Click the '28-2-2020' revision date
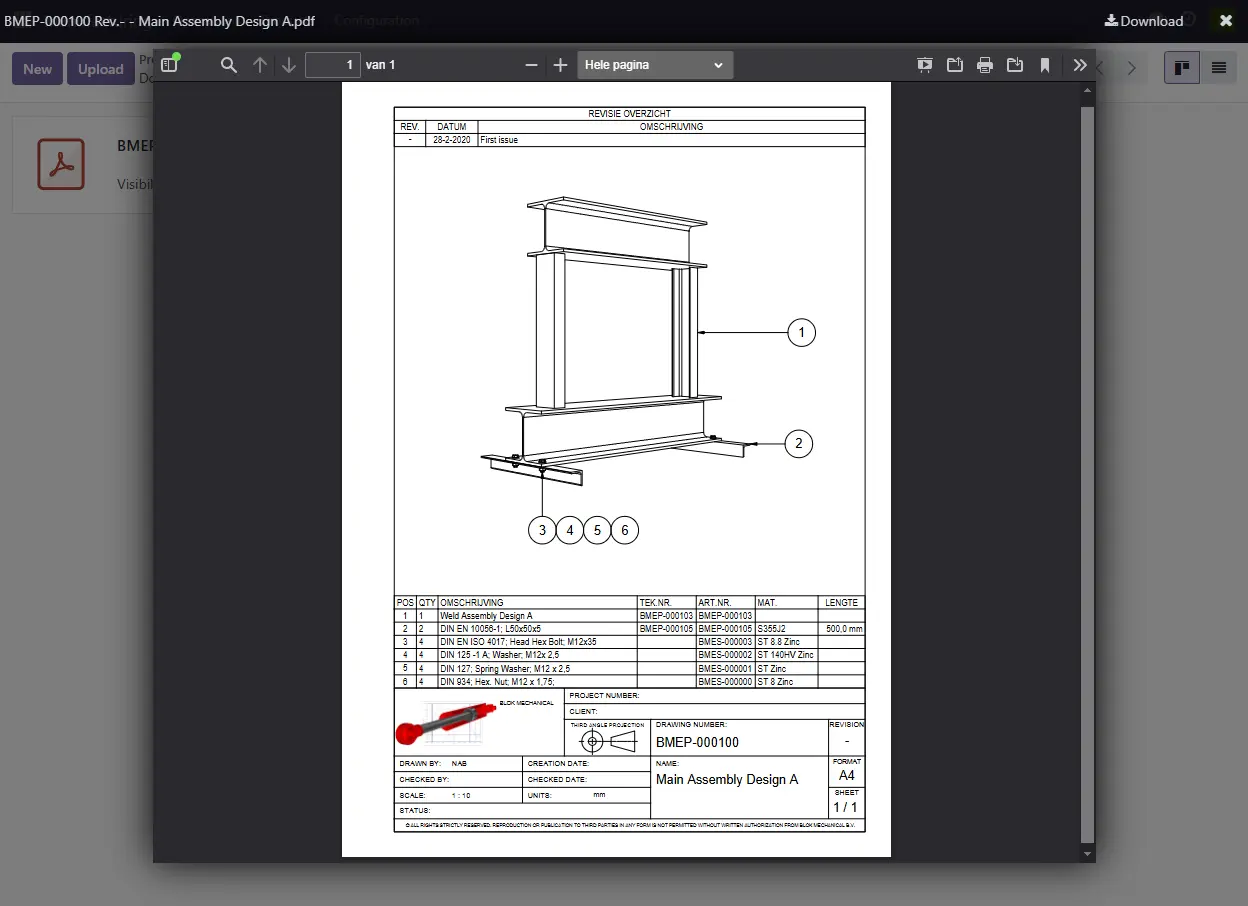Viewport: 1248px width, 906px height. tap(452, 140)
